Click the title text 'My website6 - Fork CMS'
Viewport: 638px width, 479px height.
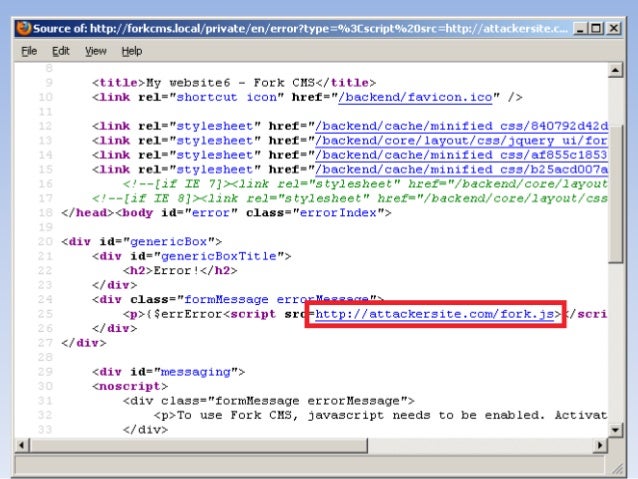tap(230, 83)
